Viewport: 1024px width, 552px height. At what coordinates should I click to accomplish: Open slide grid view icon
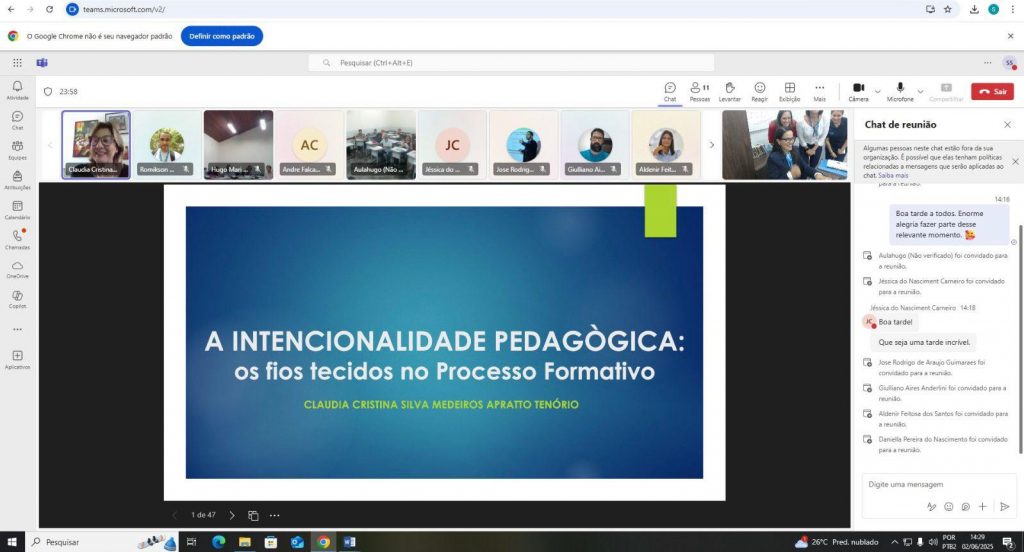[x=253, y=515]
